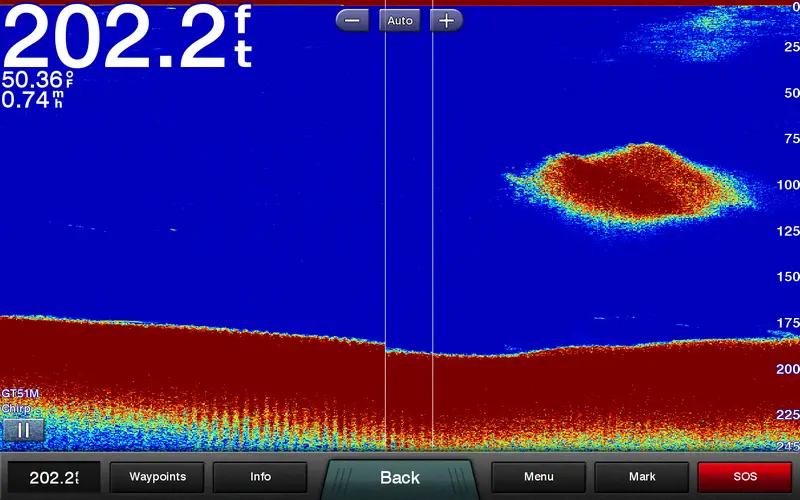The image size is (800, 500).
Task: Open the Waypoints list
Action: [x=158, y=477]
